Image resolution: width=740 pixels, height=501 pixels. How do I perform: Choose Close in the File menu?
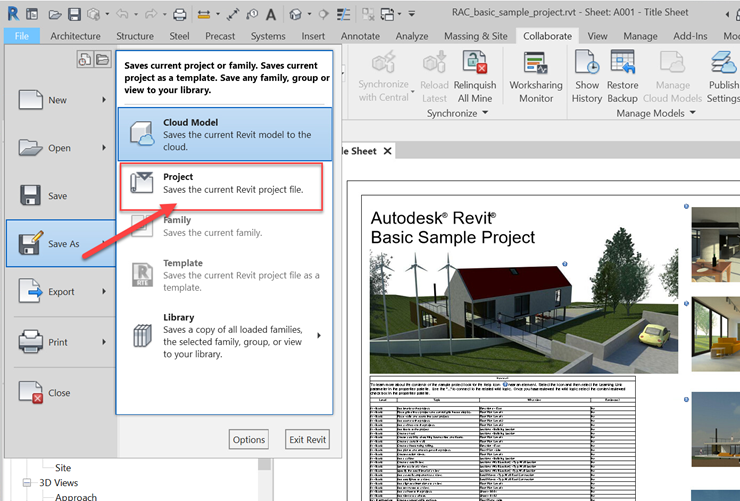[61, 392]
